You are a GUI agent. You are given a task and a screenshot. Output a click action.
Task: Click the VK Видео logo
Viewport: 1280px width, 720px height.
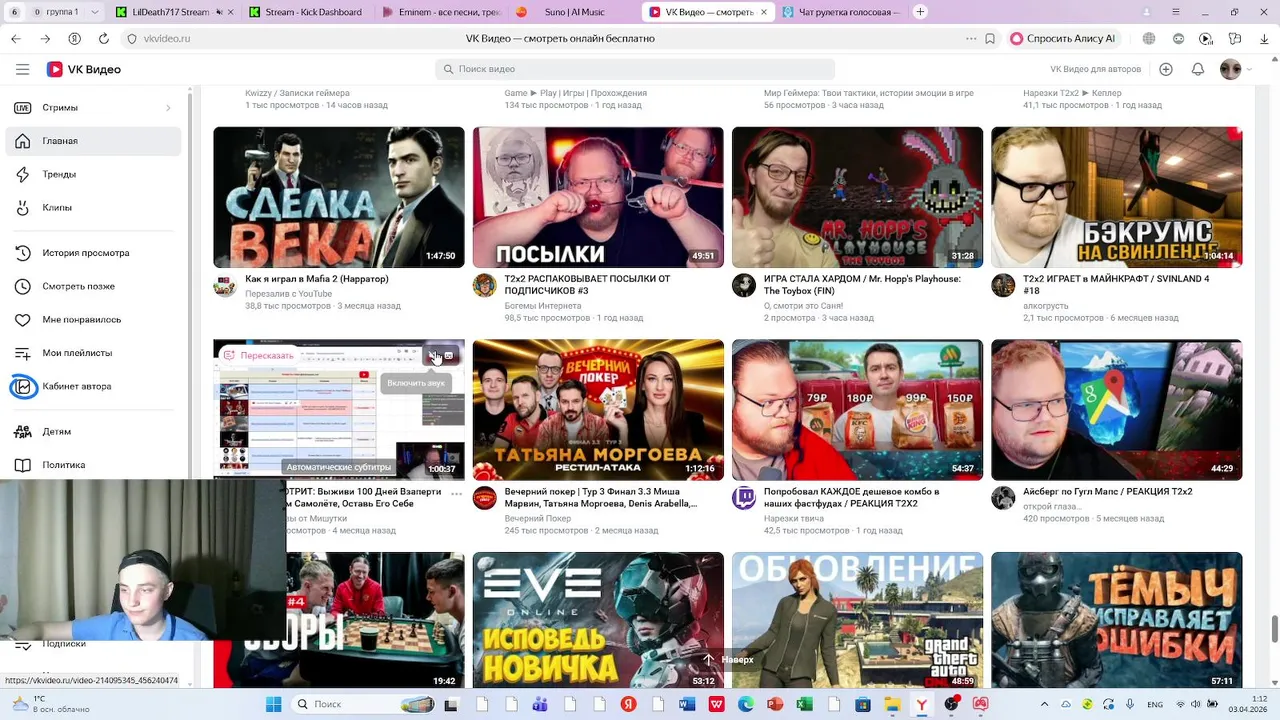tap(84, 69)
